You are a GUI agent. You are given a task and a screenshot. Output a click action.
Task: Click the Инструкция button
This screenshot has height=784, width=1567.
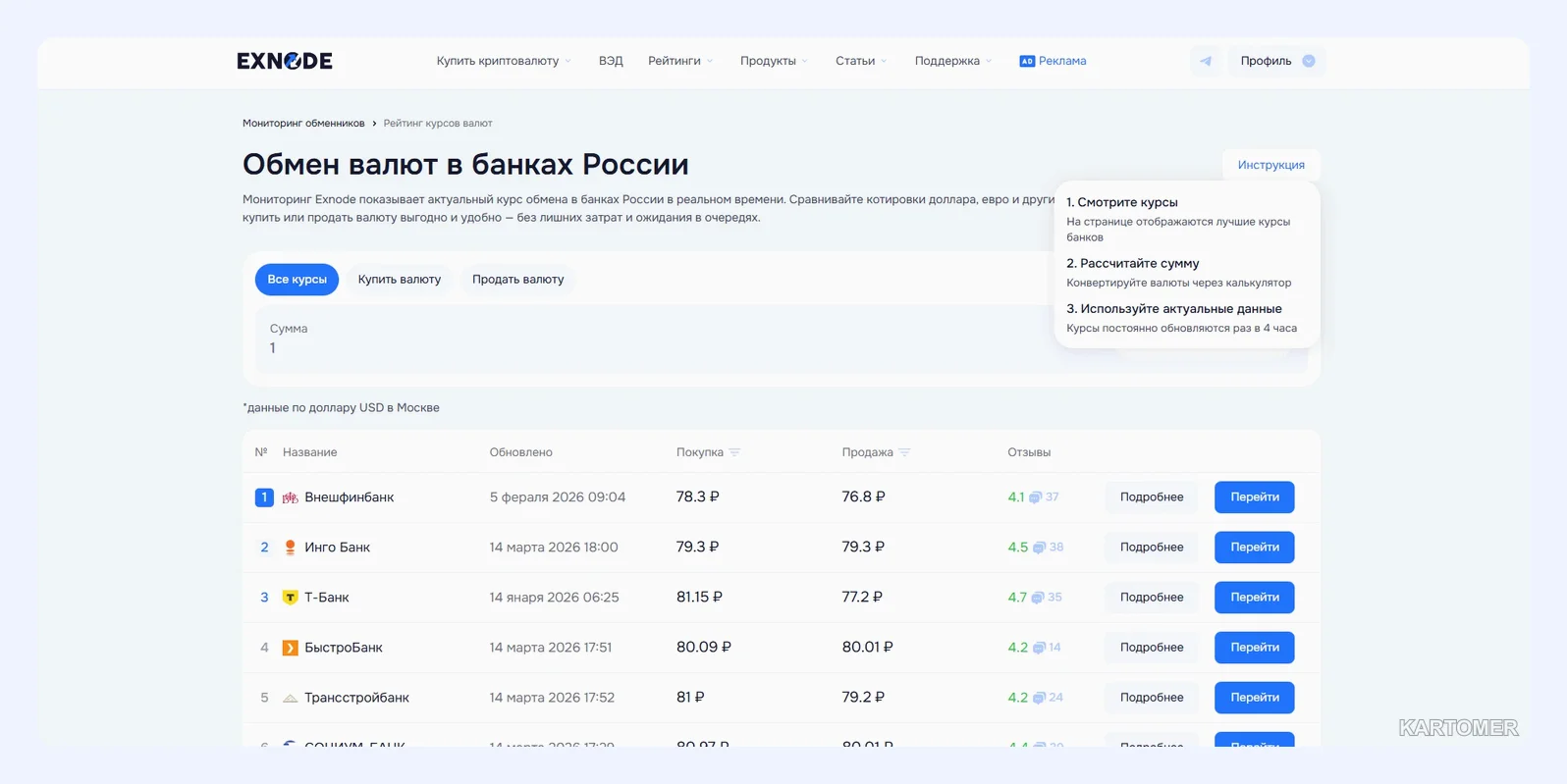(x=1270, y=165)
